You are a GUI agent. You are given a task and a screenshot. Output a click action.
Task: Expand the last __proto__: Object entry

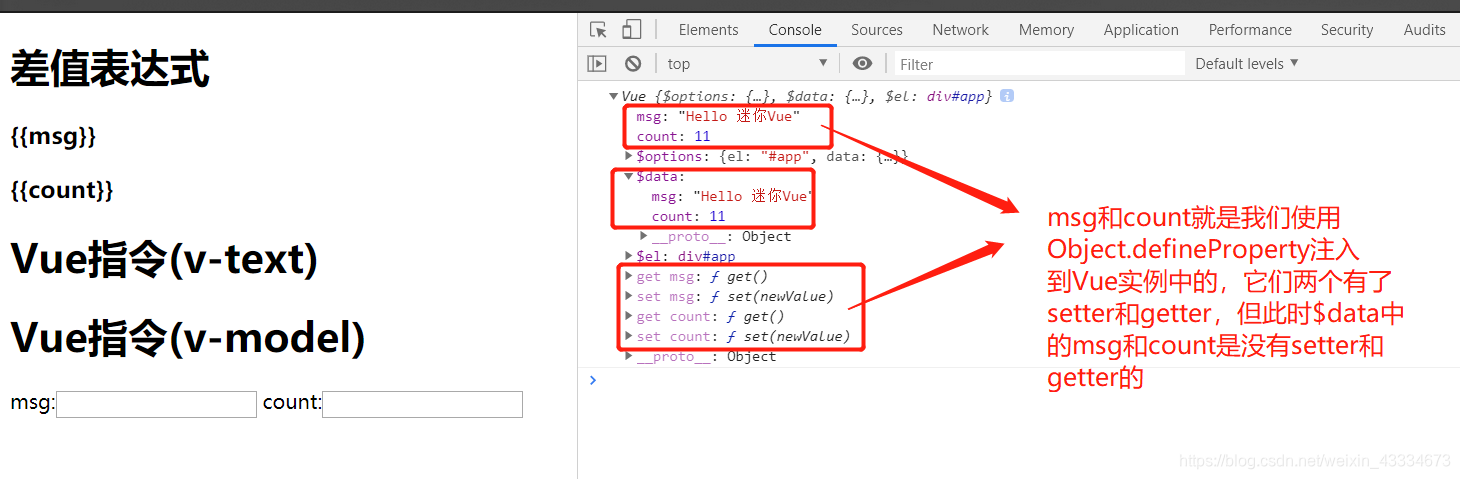tap(629, 356)
